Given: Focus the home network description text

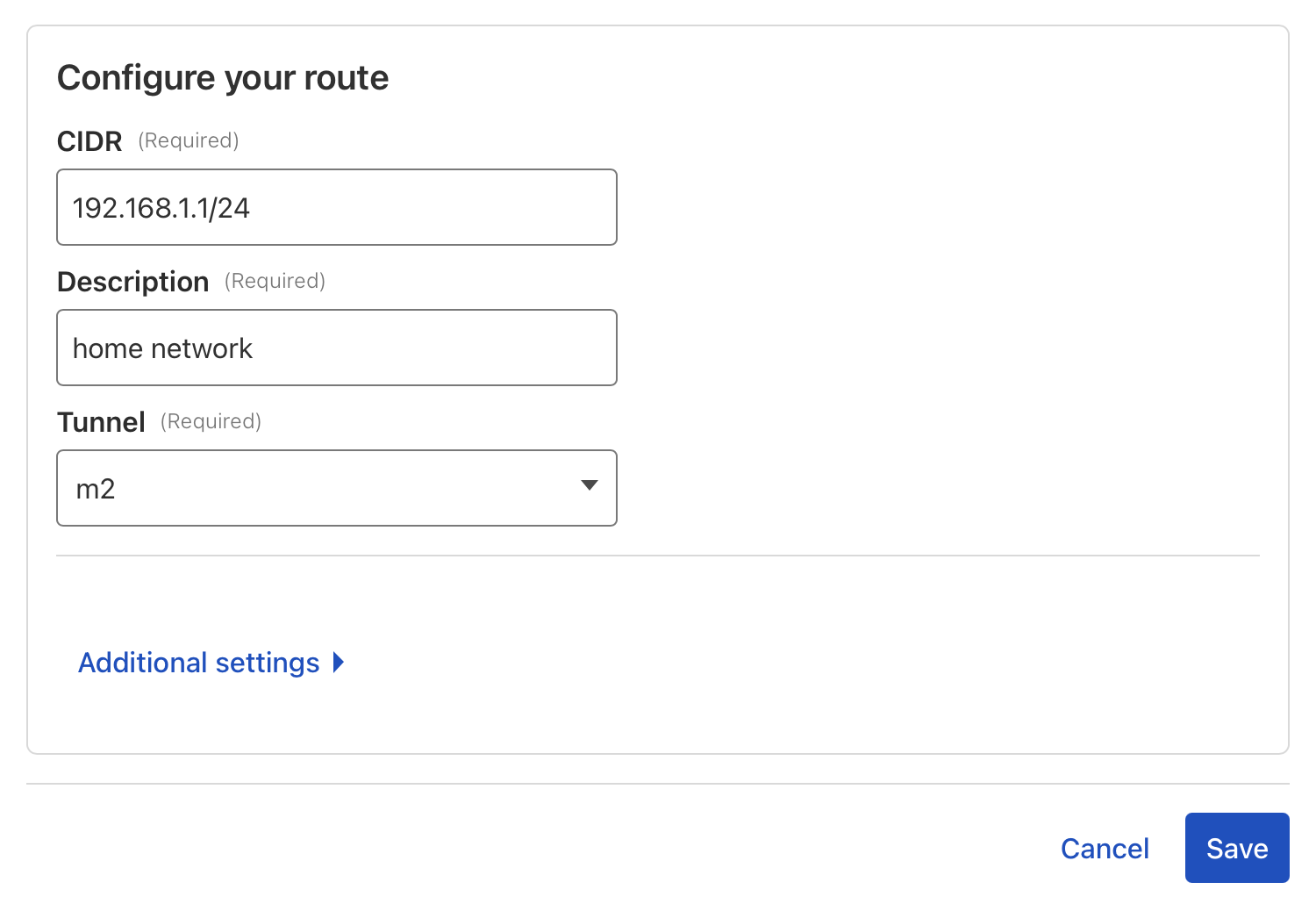Looking at the screenshot, I should point(162,348).
